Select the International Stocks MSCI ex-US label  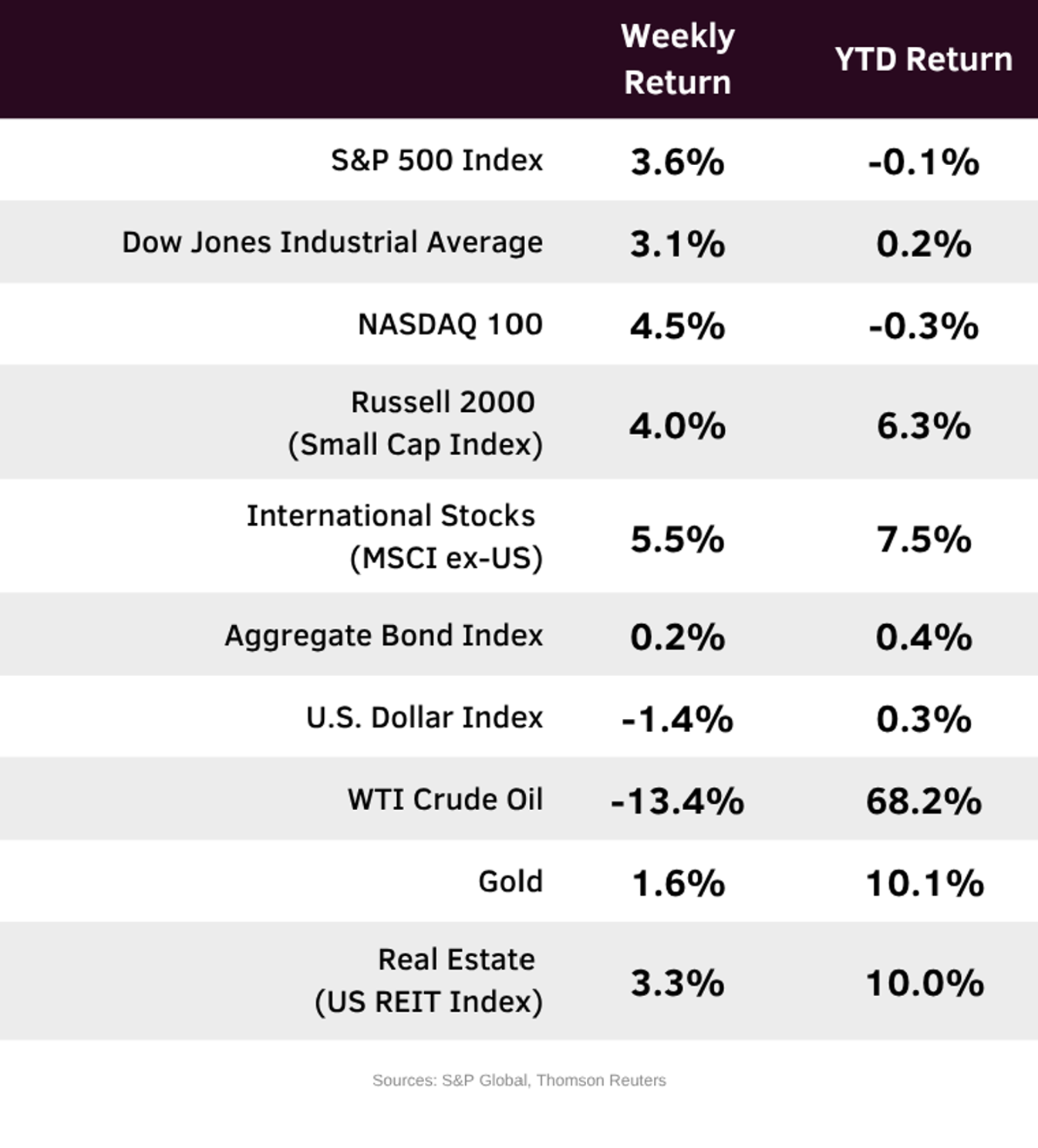[x=393, y=536]
